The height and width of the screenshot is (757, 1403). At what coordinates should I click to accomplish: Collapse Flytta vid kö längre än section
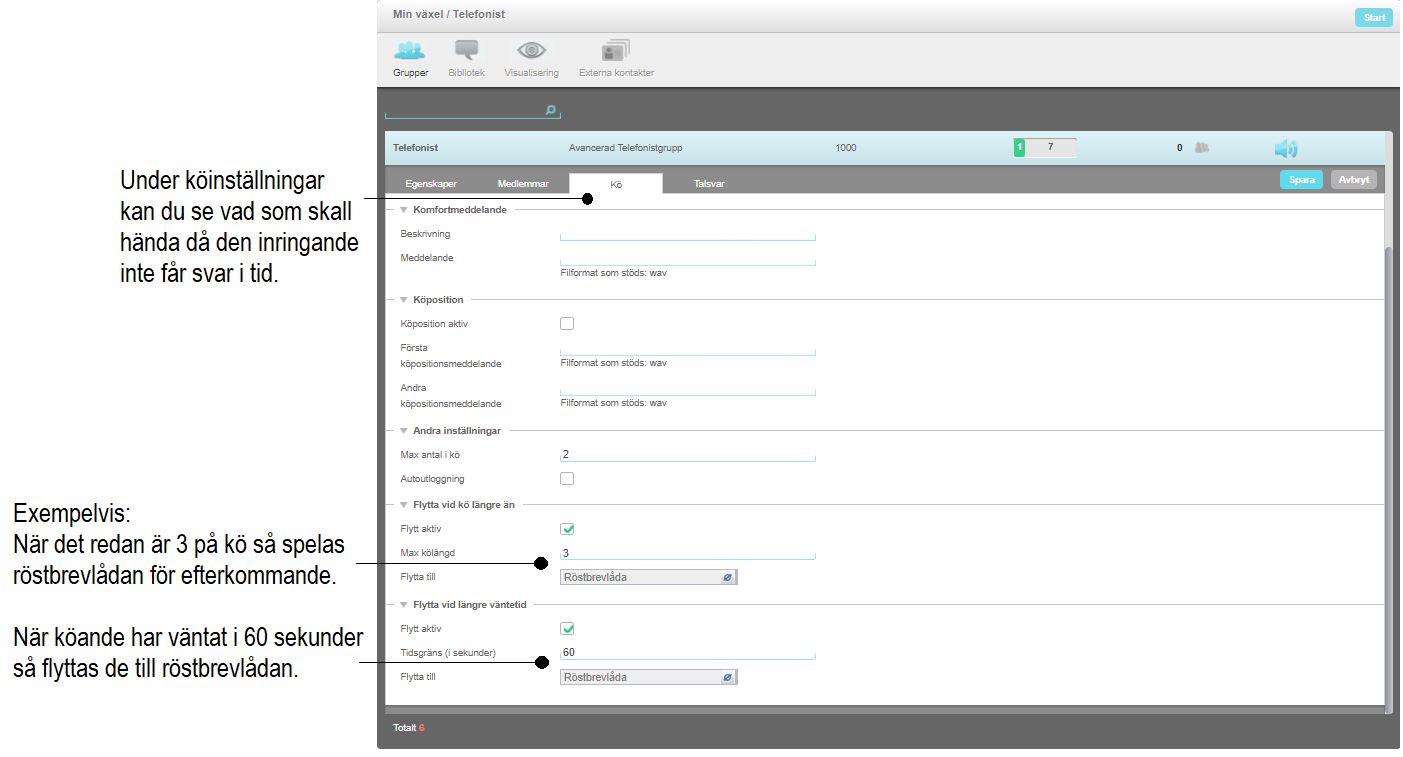(x=403, y=505)
